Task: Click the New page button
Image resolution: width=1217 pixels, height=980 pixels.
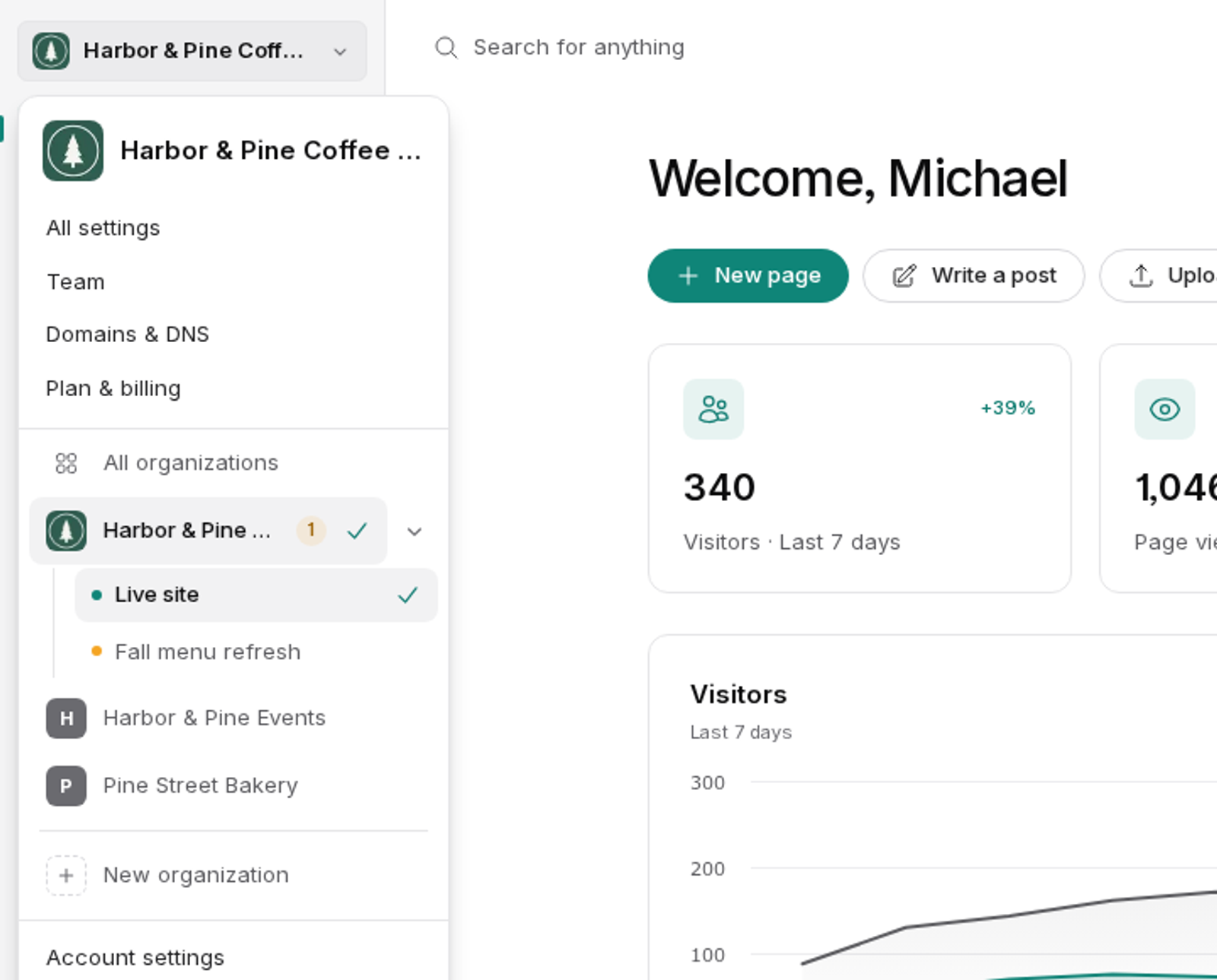Action: coord(748,276)
